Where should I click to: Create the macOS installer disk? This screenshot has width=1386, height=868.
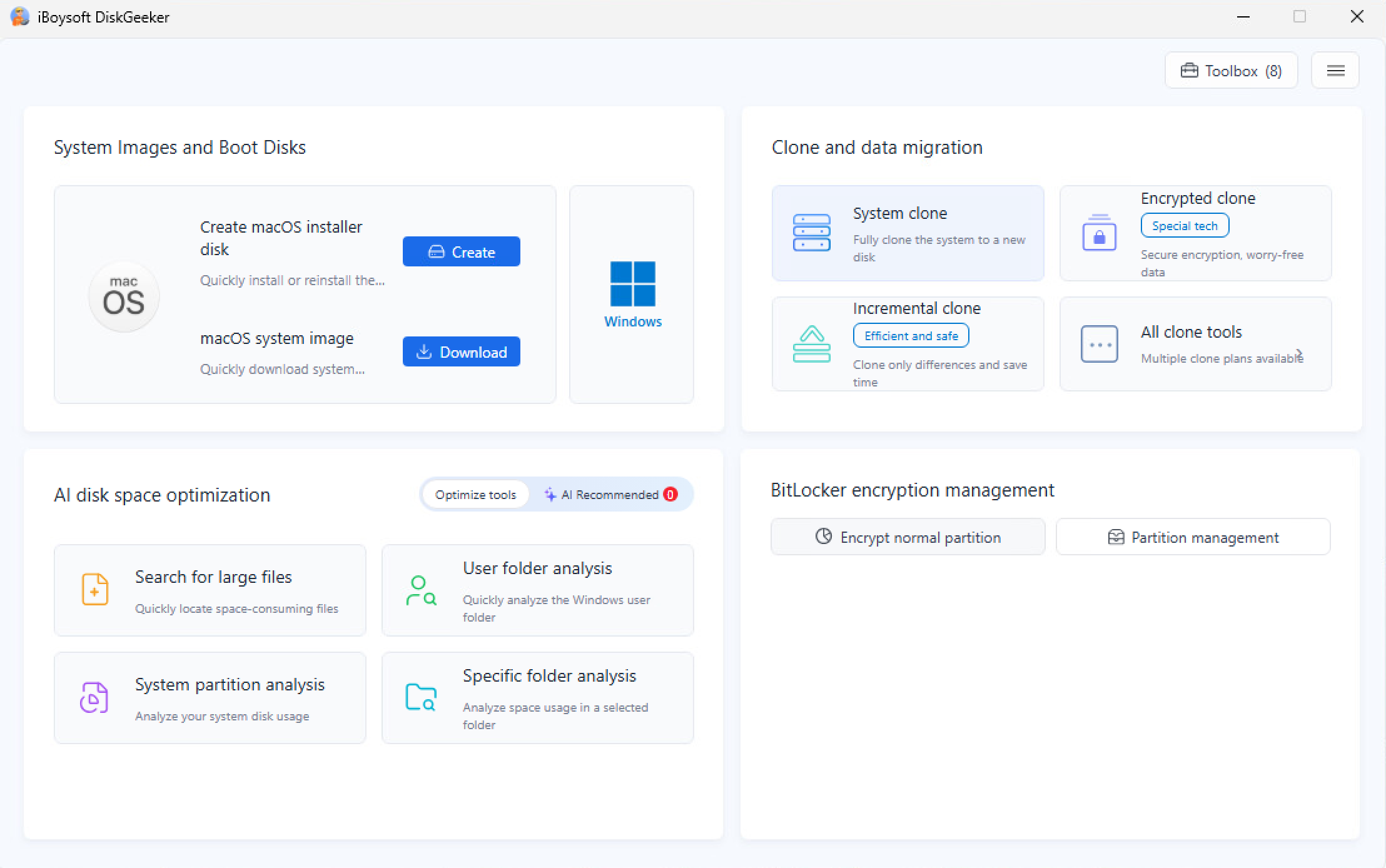pyautogui.click(x=462, y=251)
